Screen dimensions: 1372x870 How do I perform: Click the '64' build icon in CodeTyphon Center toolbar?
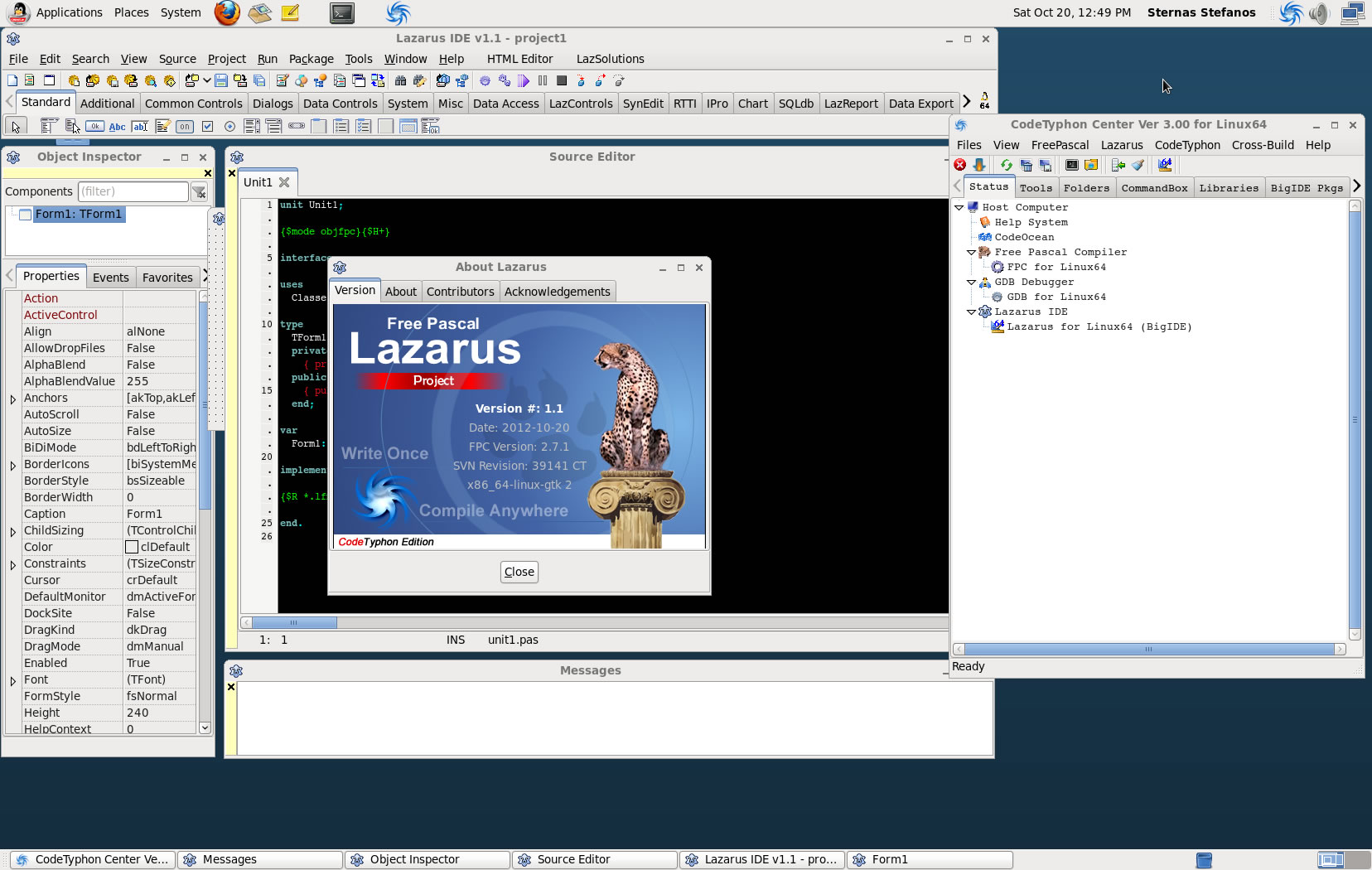tap(1165, 165)
